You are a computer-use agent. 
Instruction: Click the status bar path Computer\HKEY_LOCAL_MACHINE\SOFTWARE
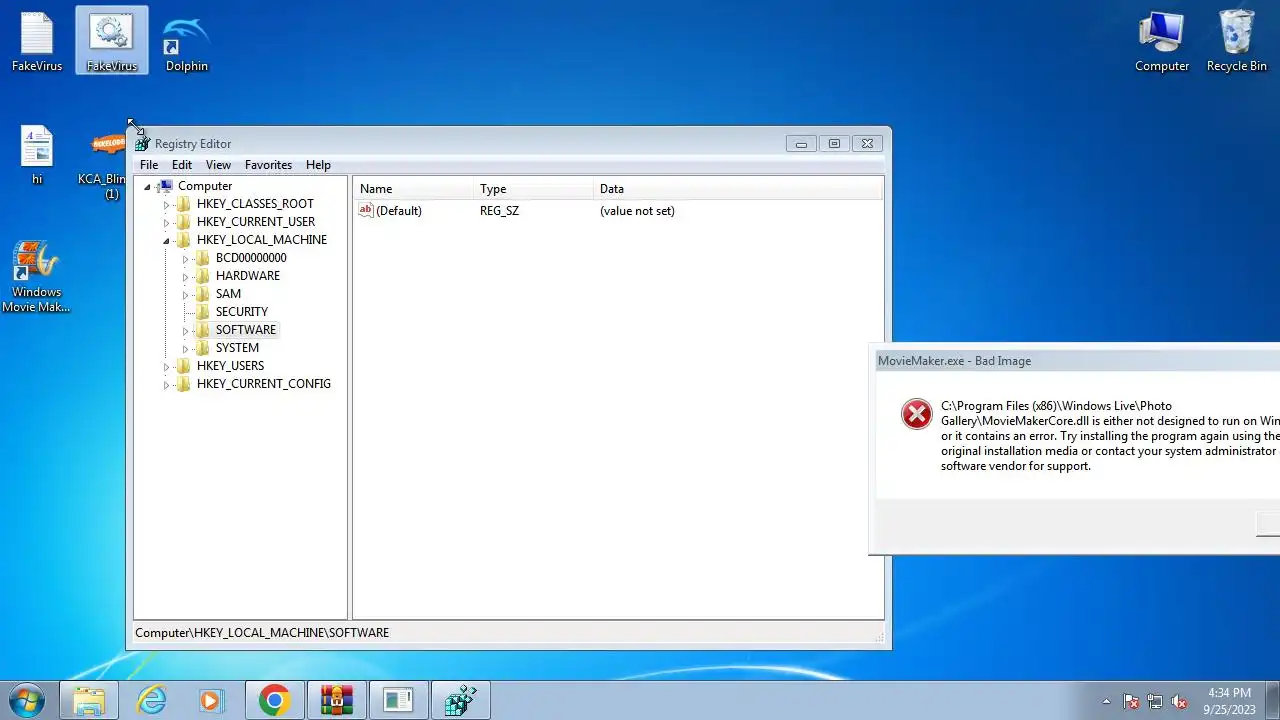262,633
